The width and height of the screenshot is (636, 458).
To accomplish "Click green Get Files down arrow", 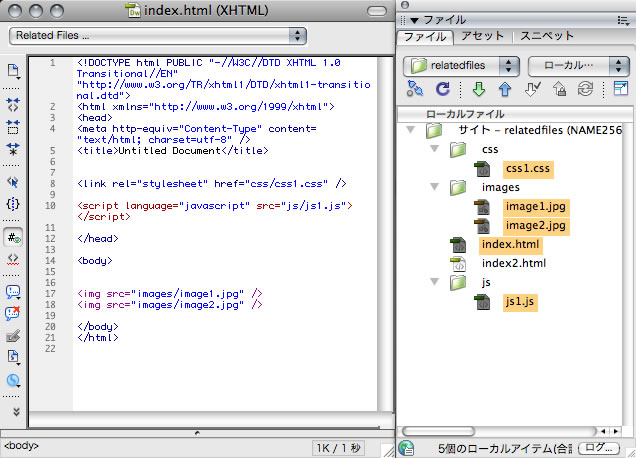I will tap(479, 89).
